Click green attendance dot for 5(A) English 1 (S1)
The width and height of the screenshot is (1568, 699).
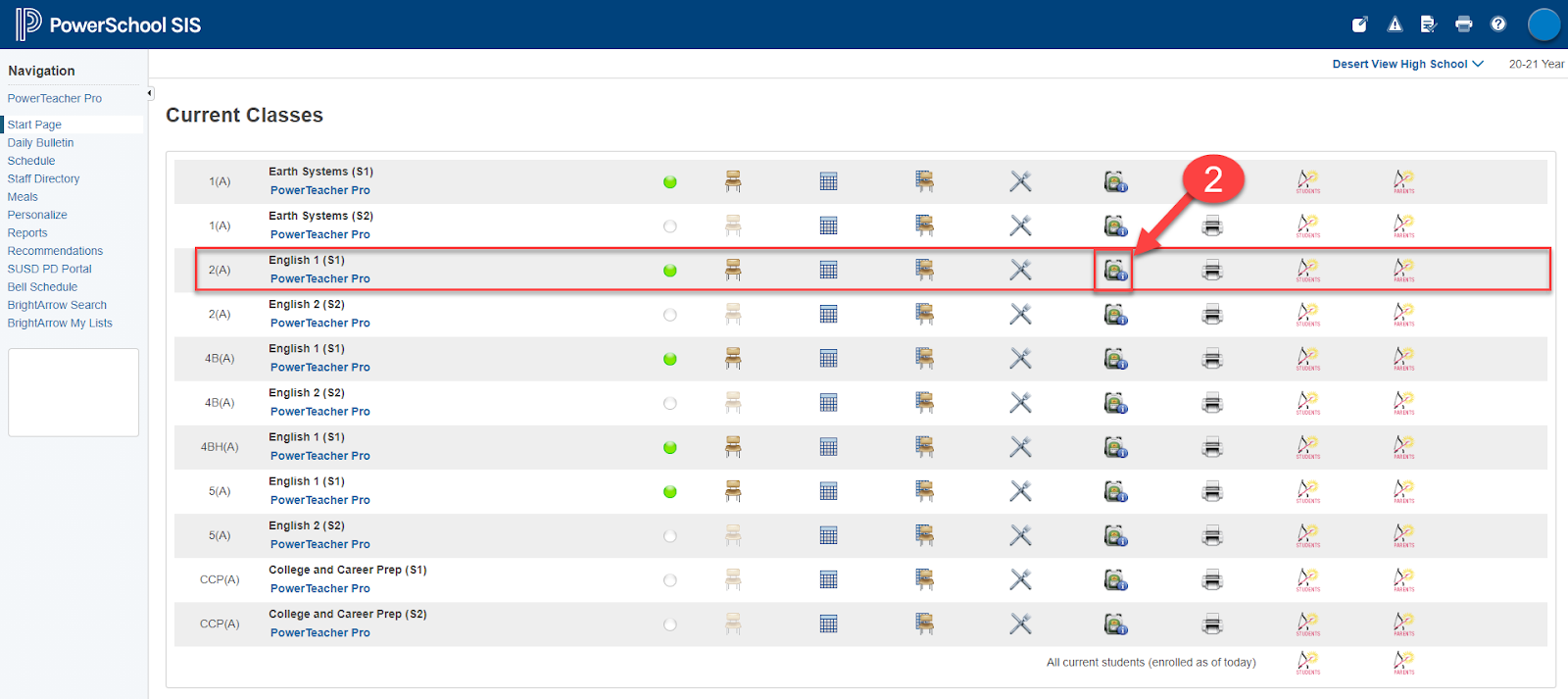tap(670, 491)
